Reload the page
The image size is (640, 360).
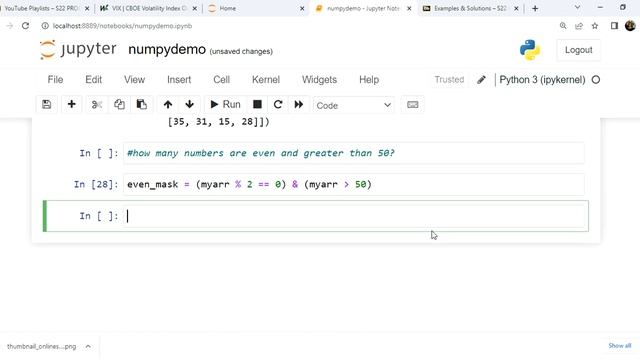25,26
